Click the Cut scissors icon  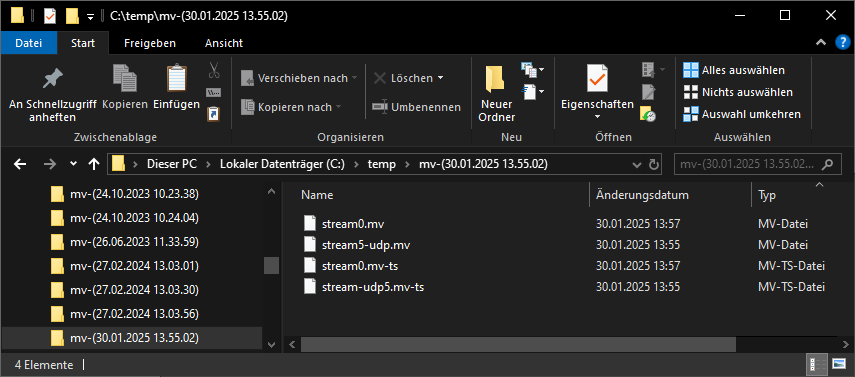coord(214,70)
